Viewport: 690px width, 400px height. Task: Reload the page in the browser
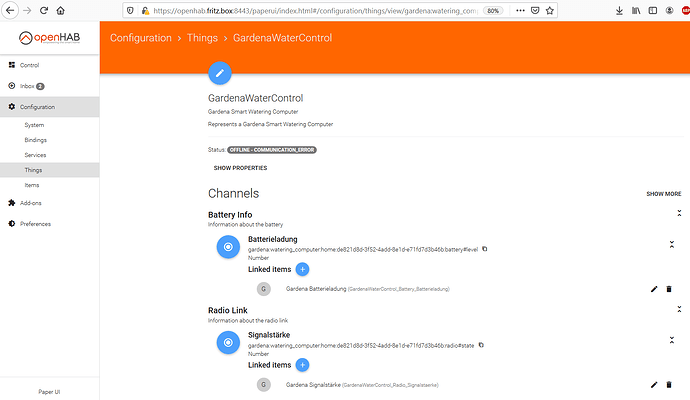tap(44, 11)
